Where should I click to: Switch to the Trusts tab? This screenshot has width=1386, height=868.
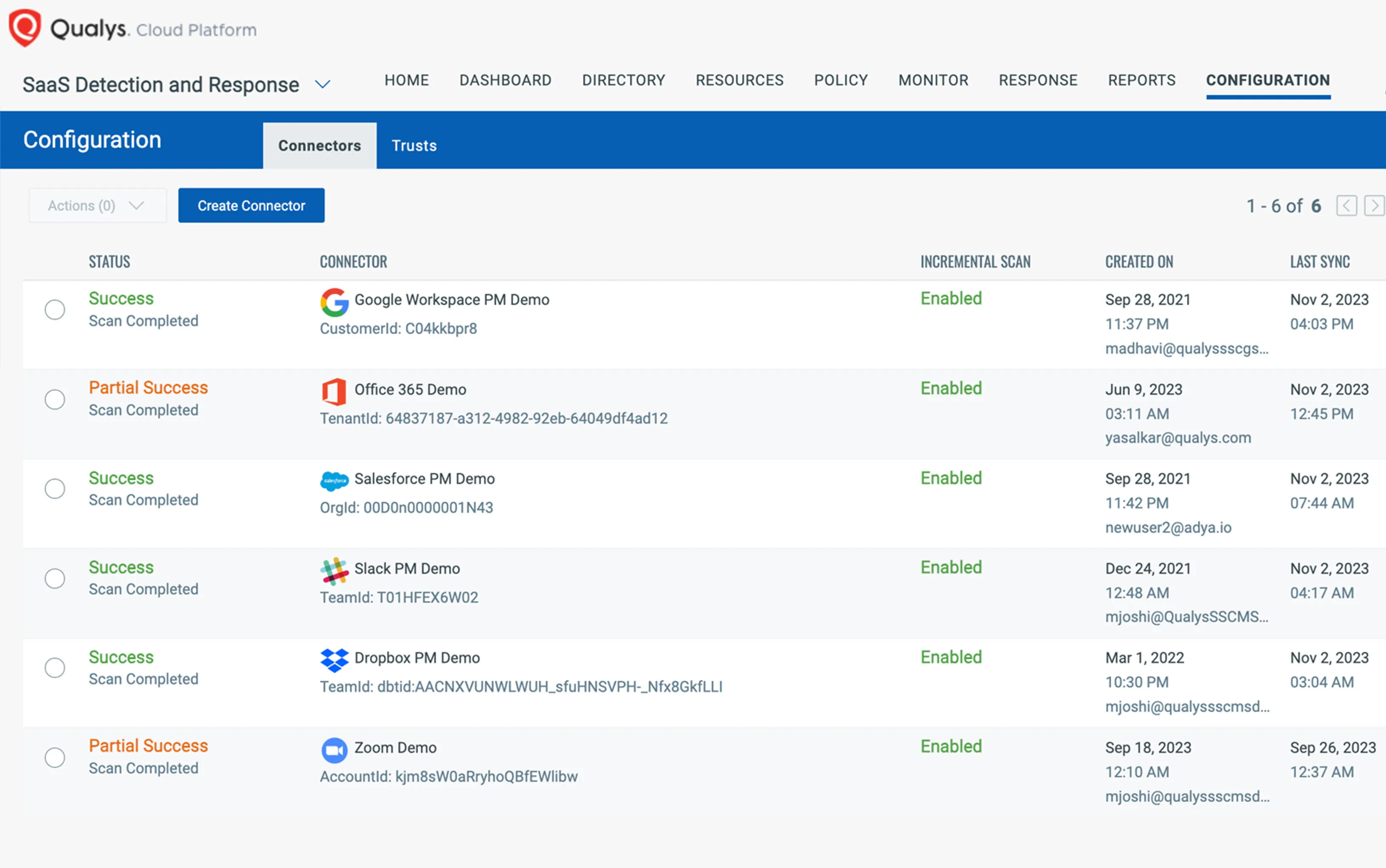pos(414,146)
